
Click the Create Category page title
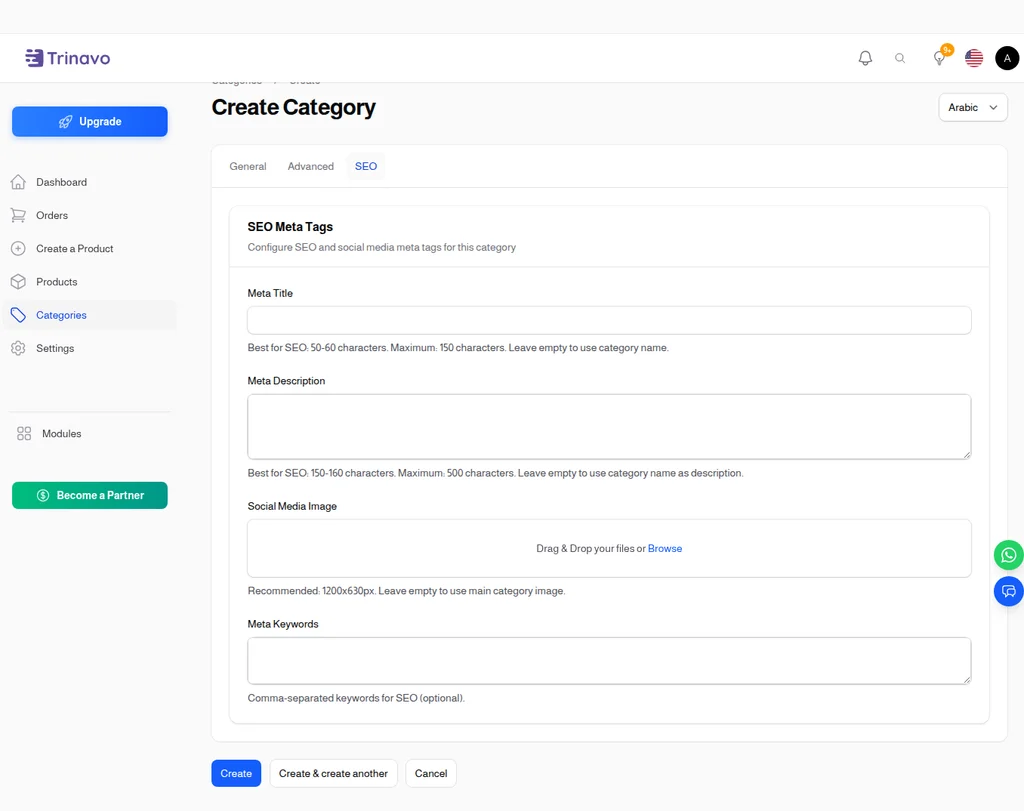pos(293,107)
